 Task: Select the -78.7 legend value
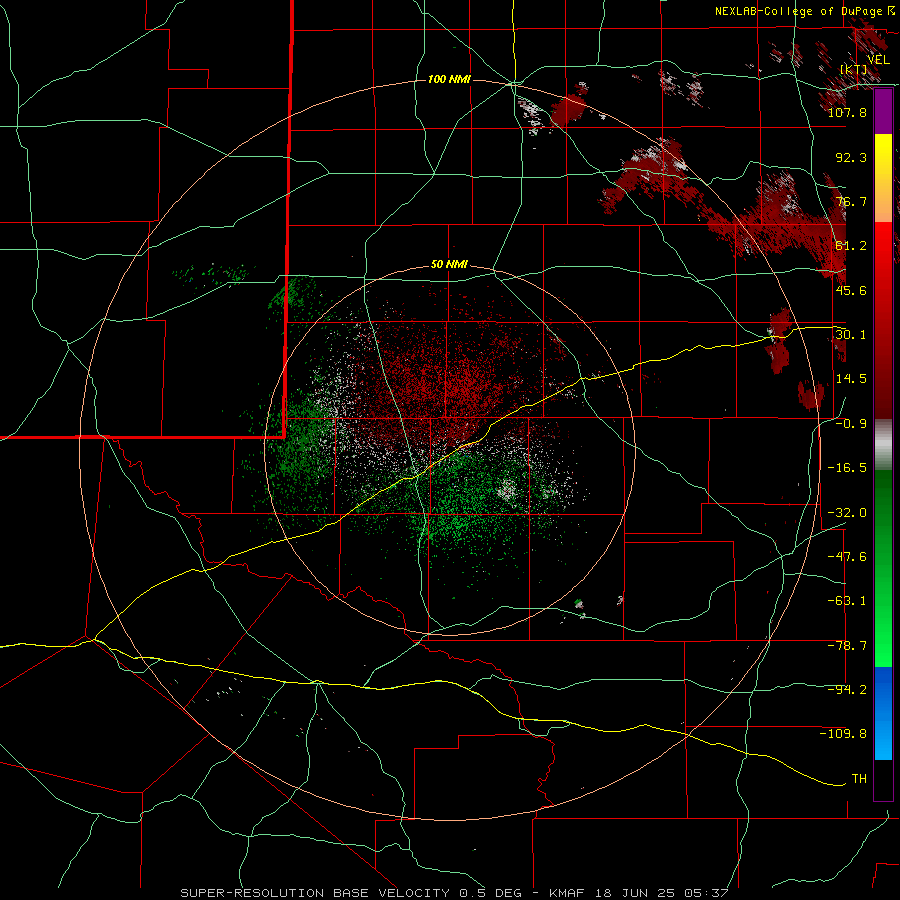tap(847, 646)
